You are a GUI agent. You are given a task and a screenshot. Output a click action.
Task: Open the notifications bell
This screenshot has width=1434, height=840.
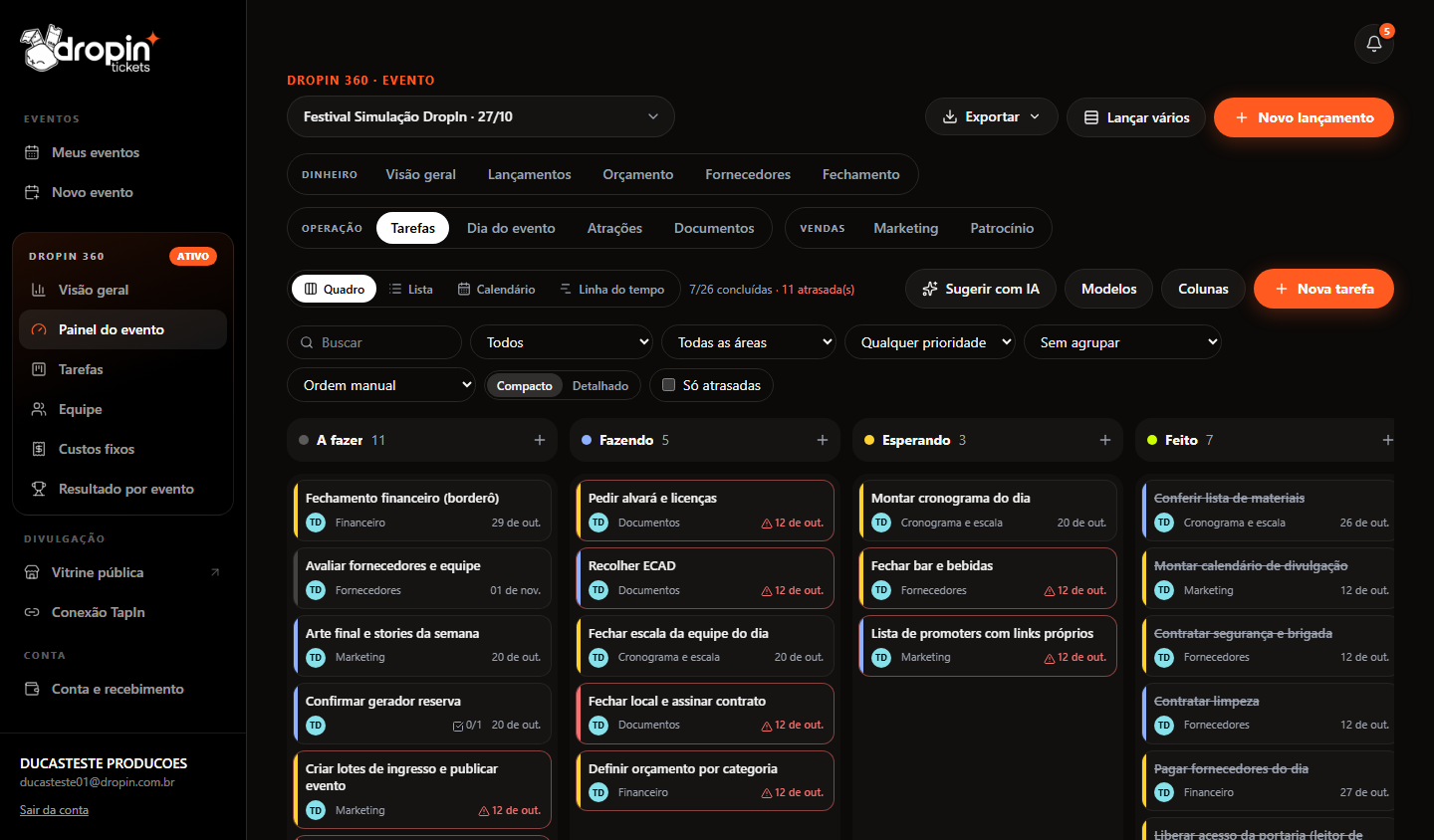(1374, 44)
